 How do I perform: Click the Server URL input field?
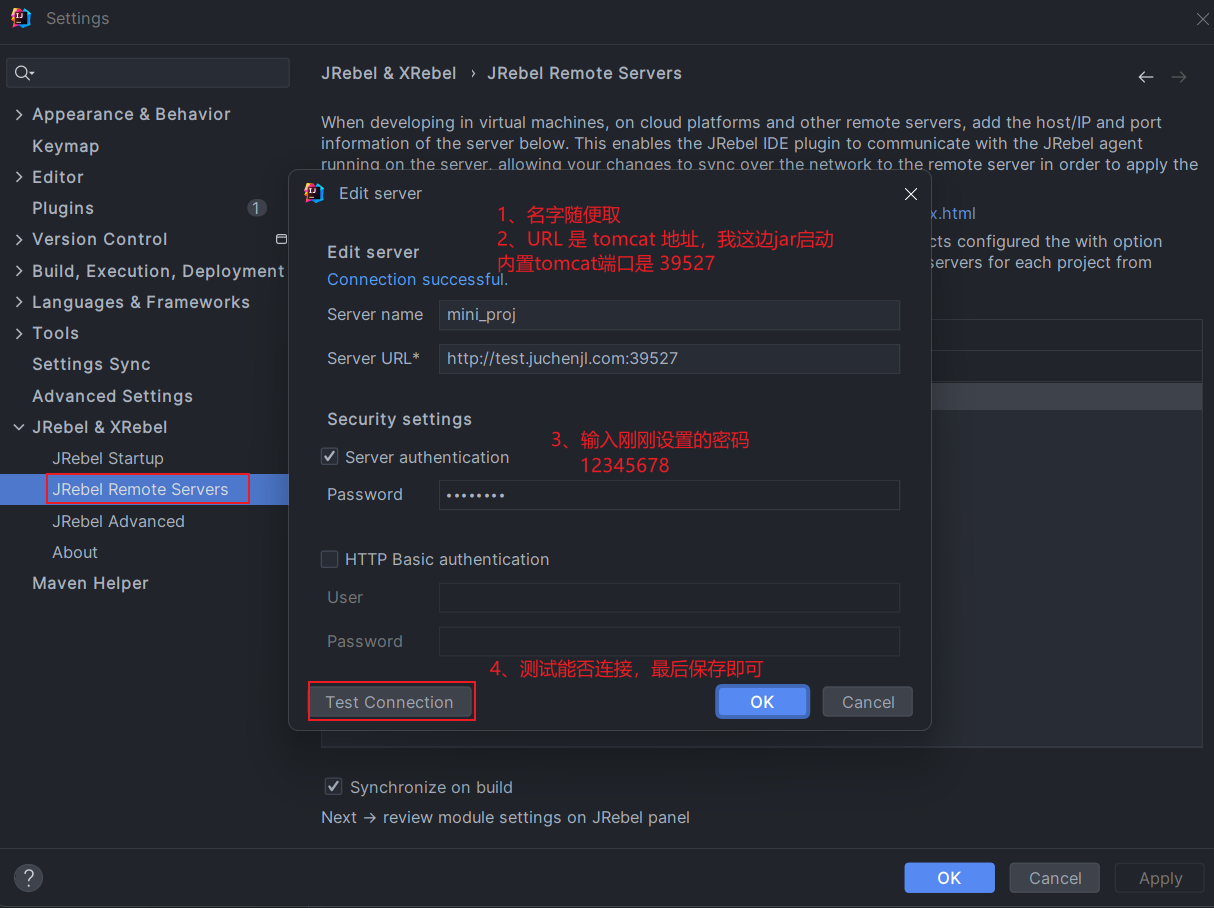[668, 358]
